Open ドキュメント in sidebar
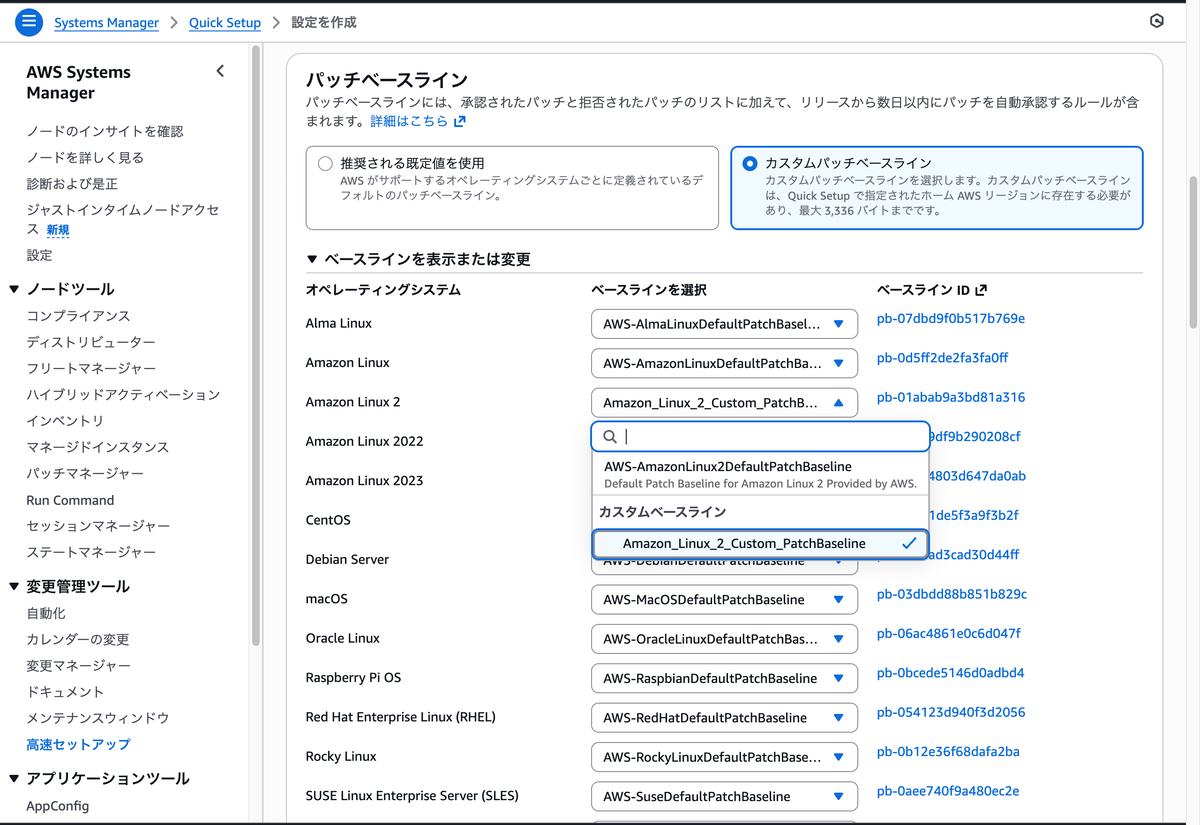Screen dimensions: 1200x825 coord(65,692)
